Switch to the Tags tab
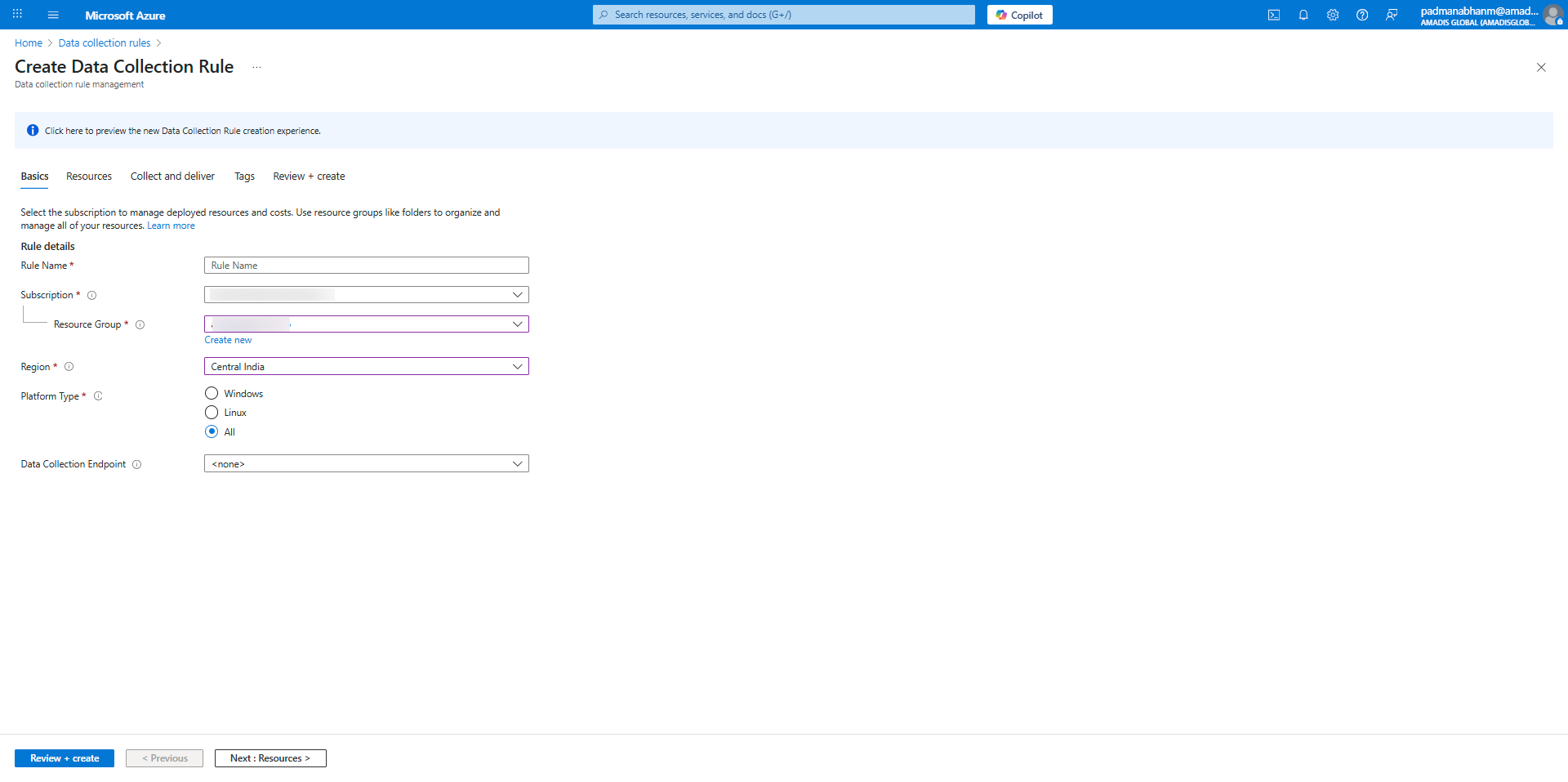Viewport: 1568px width, 782px height. [x=244, y=177]
